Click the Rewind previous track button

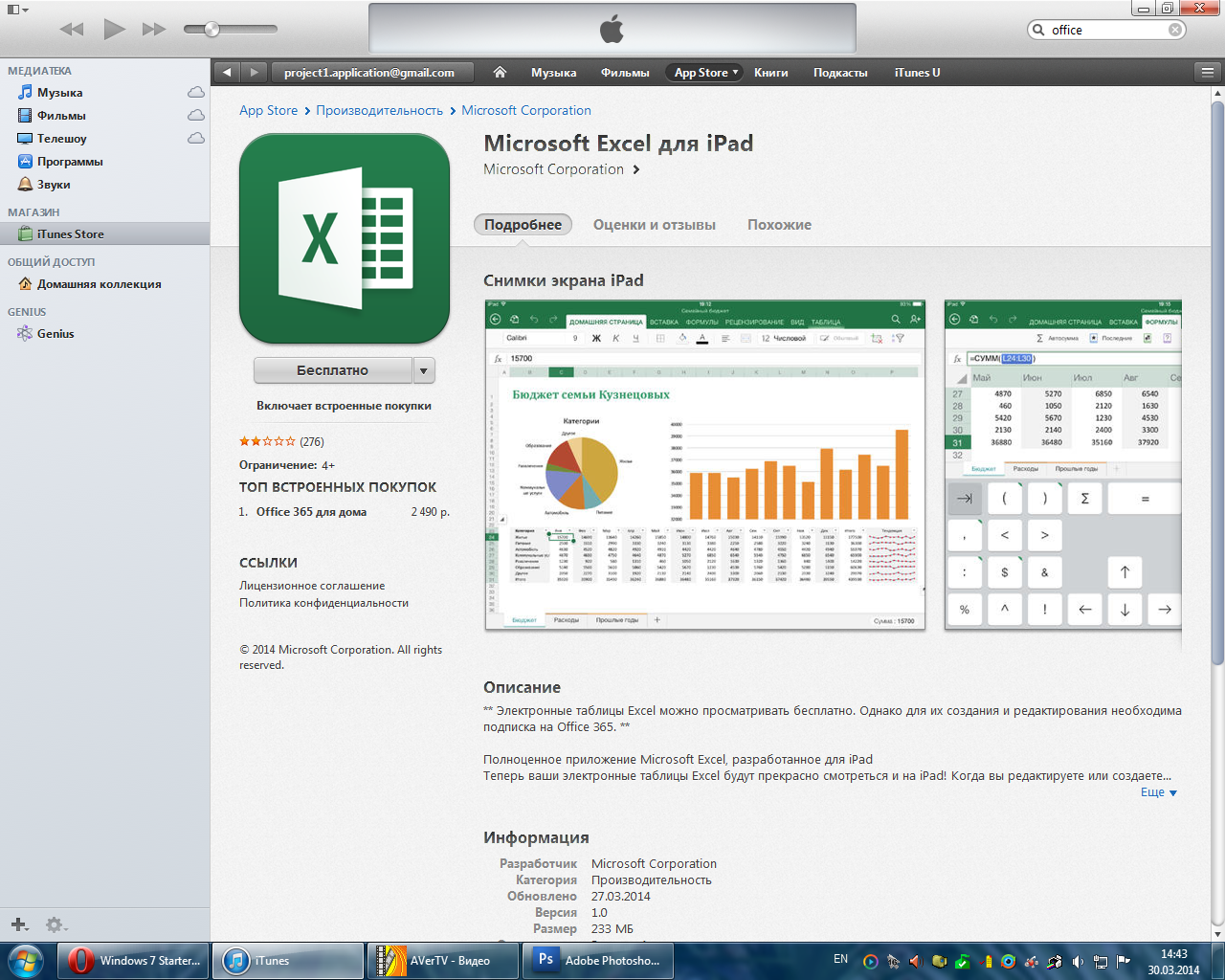tap(72, 30)
